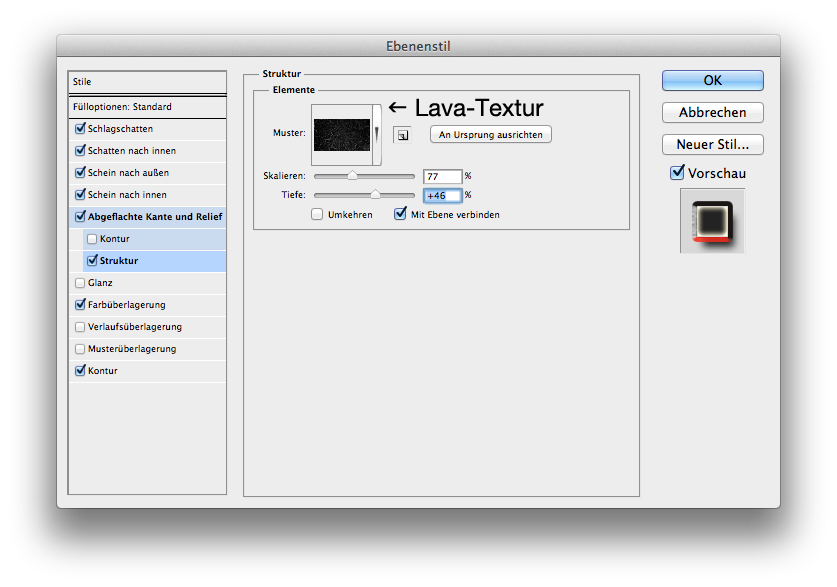The width and height of the screenshot is (837, 587).
Task: Toggle the Vorschau checkbox
Action: pos(677,172)
